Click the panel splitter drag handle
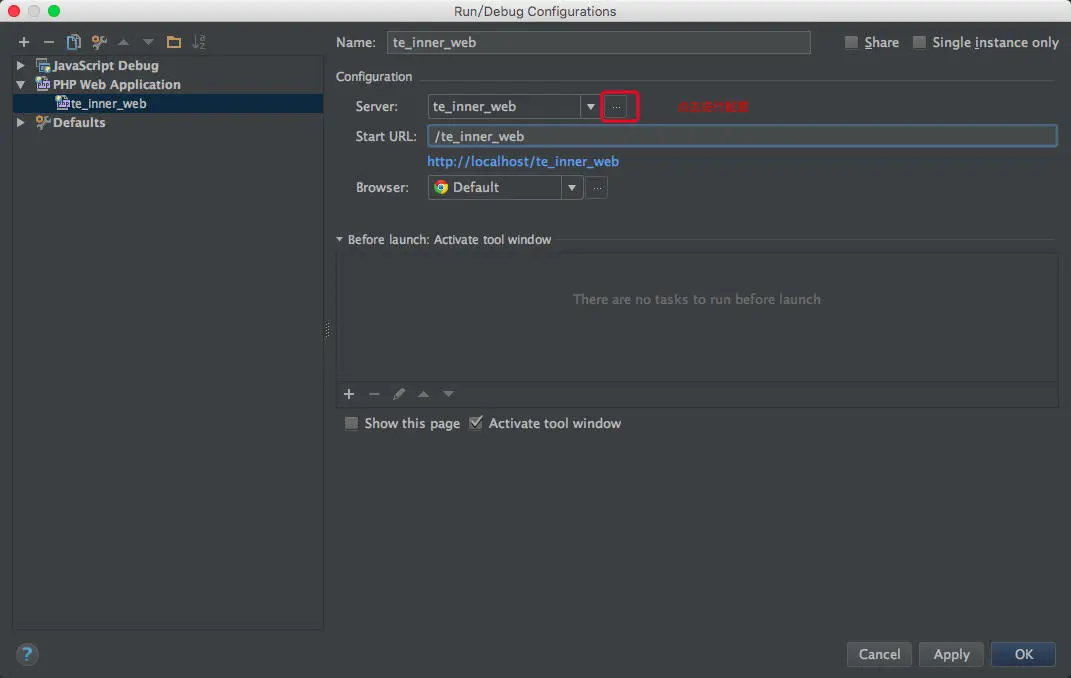This screenshot has height=678, width=1071. [327, 330]
